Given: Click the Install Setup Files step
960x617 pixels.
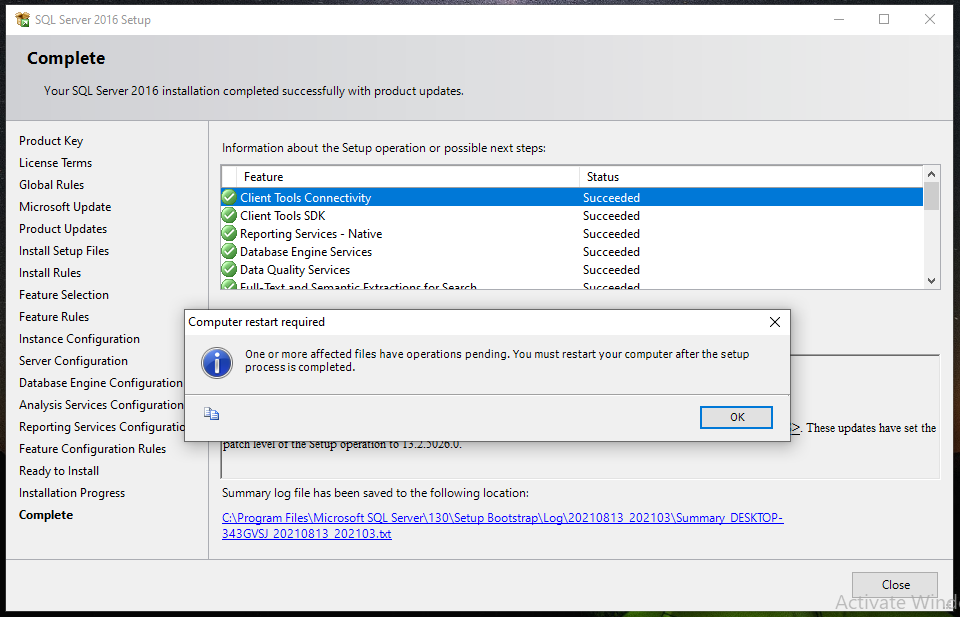Looking at the screenshot, I should point(64,251).
